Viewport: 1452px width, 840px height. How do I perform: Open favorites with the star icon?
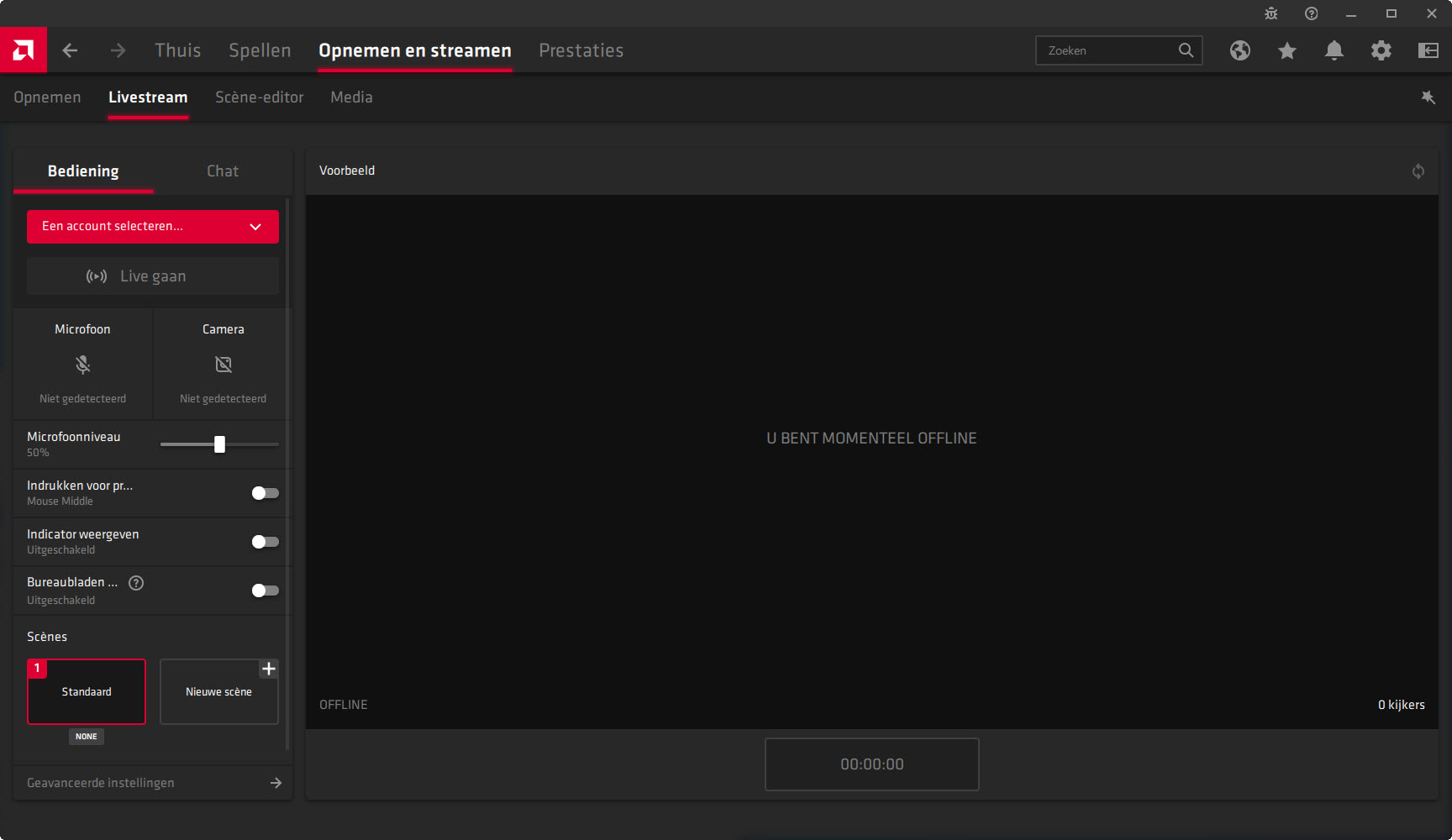pos(1286,50)
